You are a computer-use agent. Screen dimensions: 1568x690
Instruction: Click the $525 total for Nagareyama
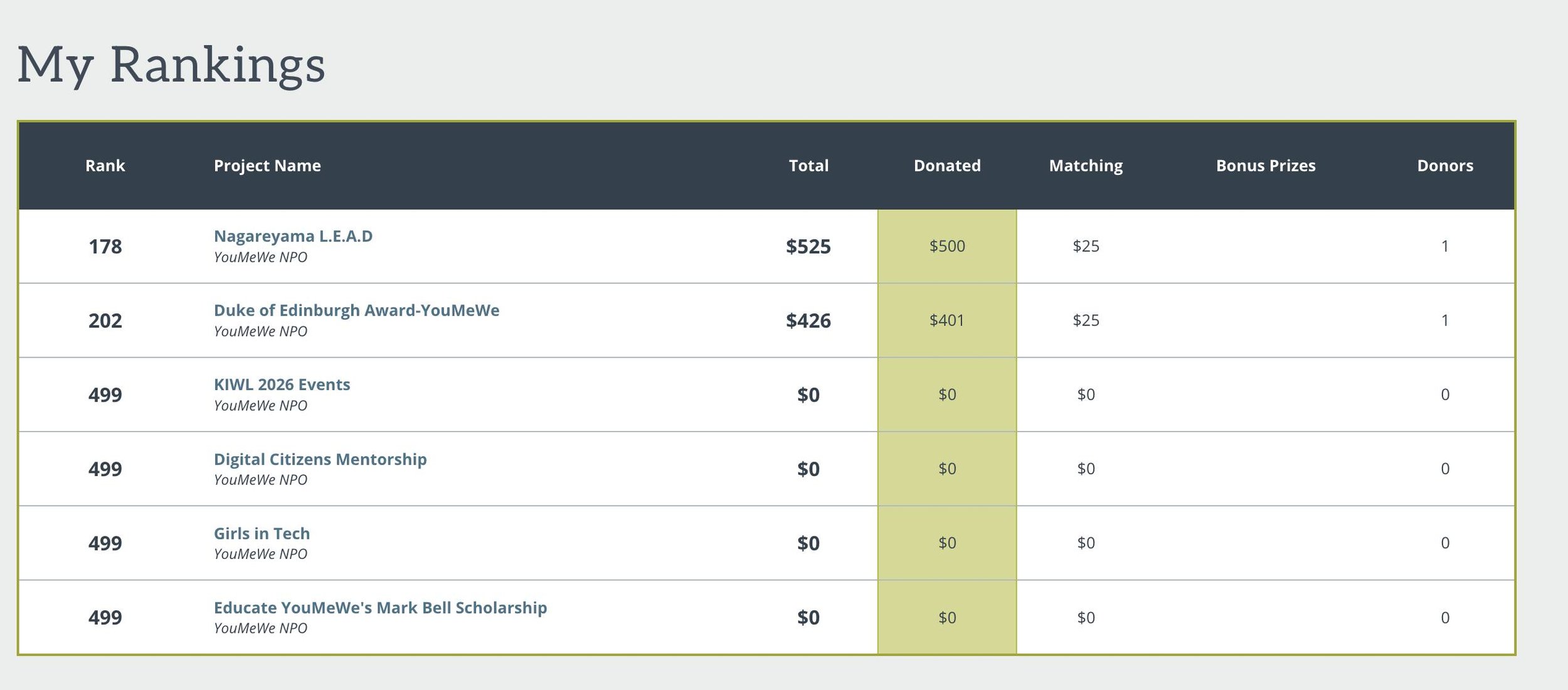[808, 247]
